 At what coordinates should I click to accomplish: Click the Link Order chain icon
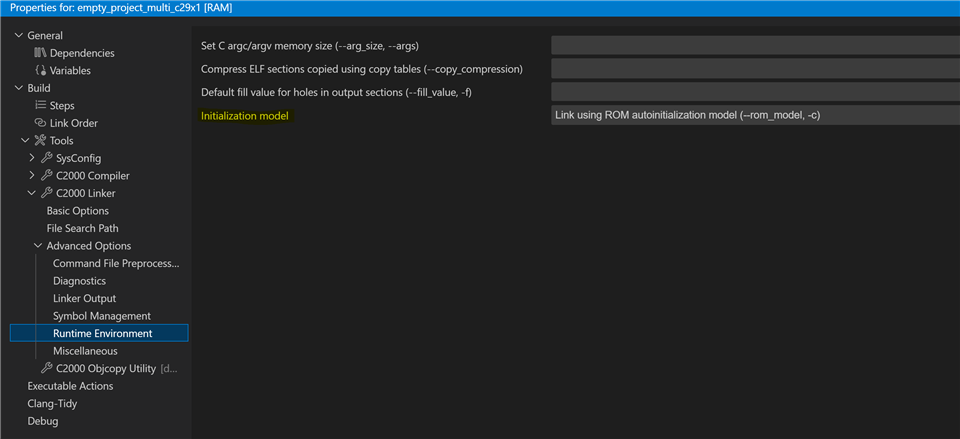tap(40, 123)
